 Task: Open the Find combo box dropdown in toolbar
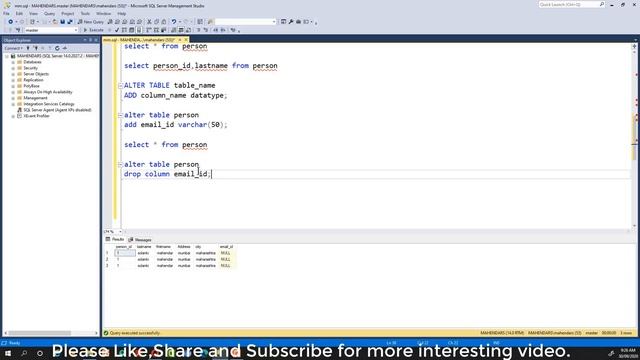point(274,22)
